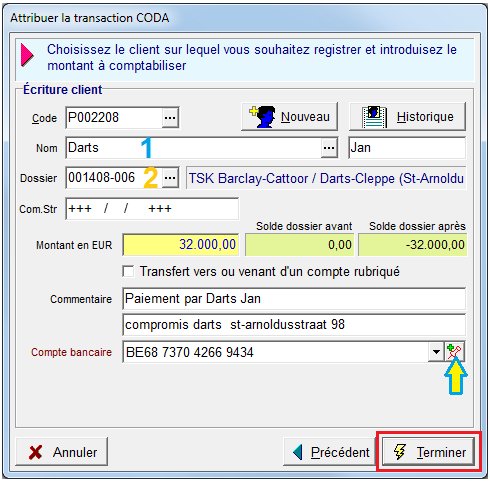This screenshot has height=481, width=490.
Task: Click the first Commentaire line field
Action: (x=294, y=299)
